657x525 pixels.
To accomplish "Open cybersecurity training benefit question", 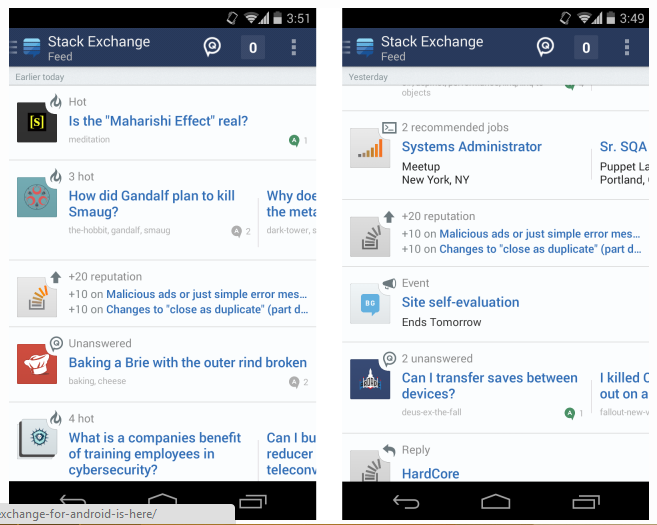I will click(155, 454).
